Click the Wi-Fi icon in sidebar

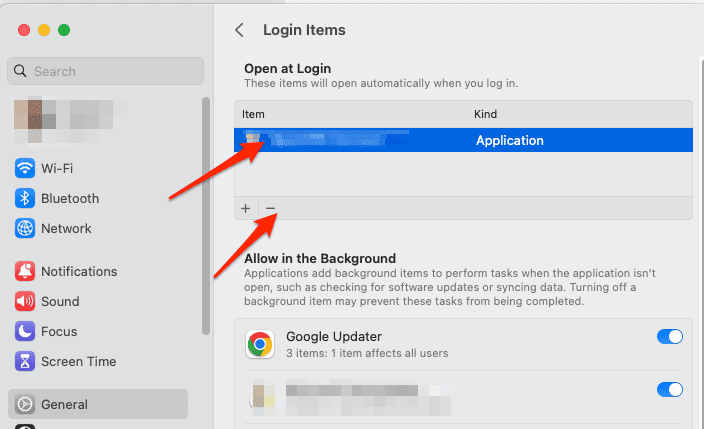click(25, 168)
